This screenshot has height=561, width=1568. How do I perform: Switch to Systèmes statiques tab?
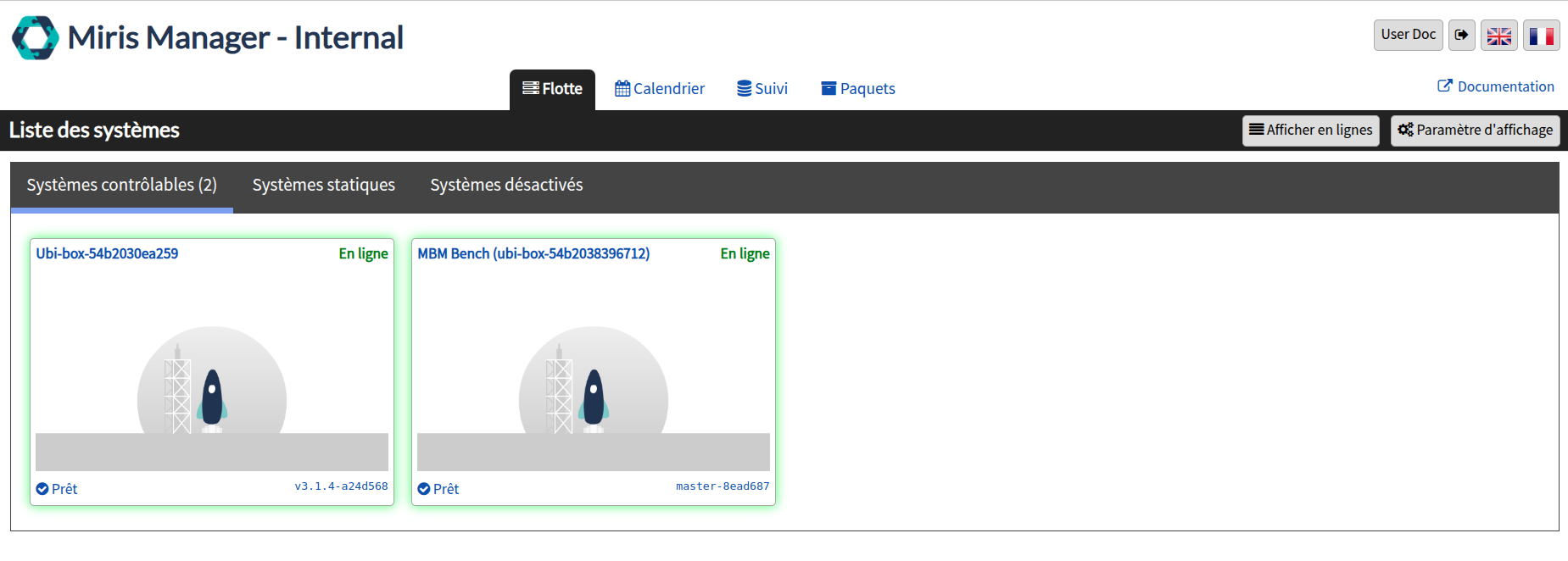pyautogui.click(x=324, y=185)
